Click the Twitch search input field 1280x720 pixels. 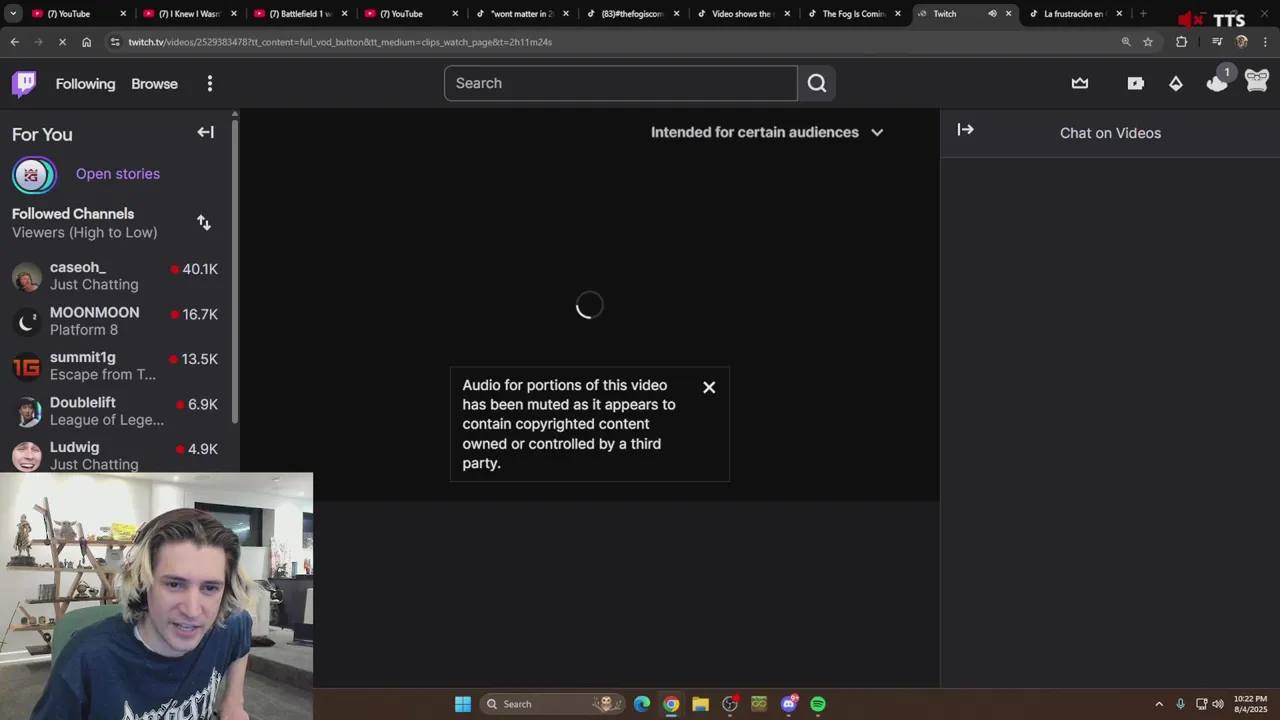[620, 83]
